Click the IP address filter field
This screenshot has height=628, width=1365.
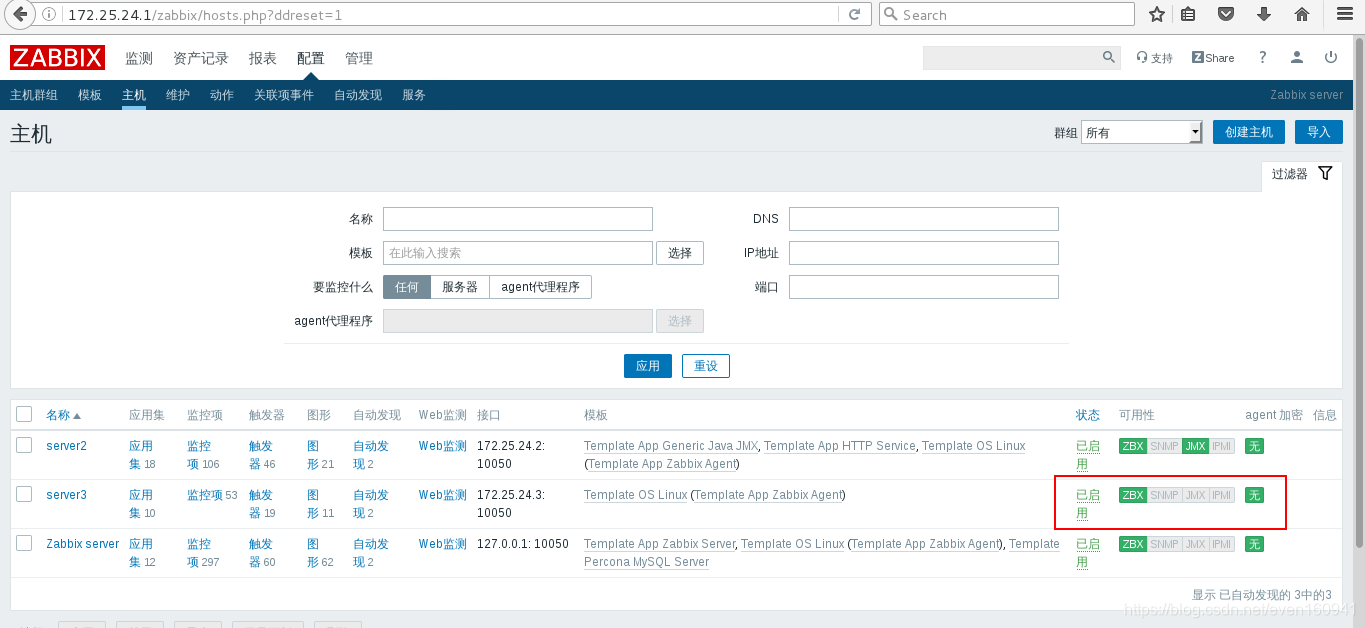coord(924,253)
